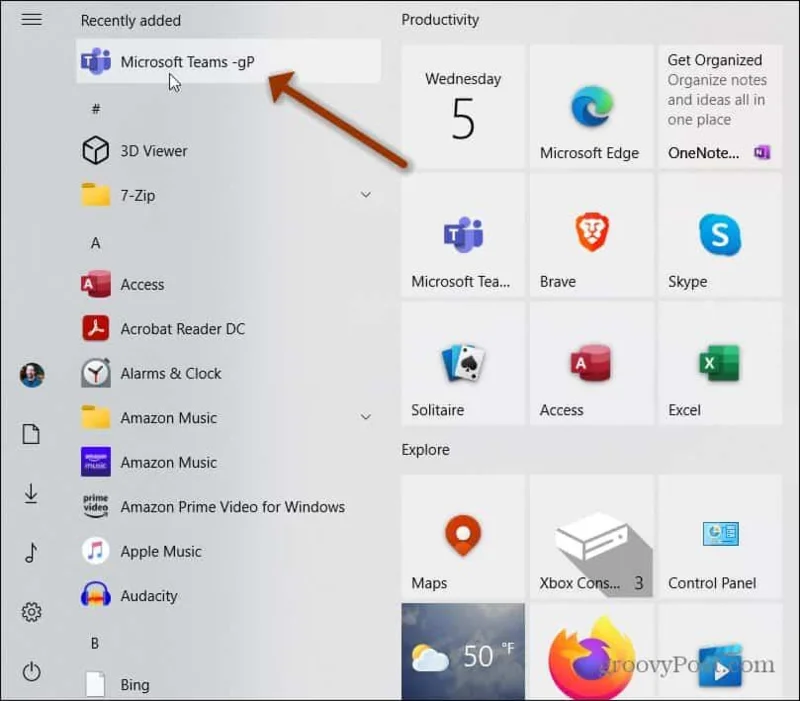Launch Apple Music from the list
The image size is (800, 701).
[228, 551]
